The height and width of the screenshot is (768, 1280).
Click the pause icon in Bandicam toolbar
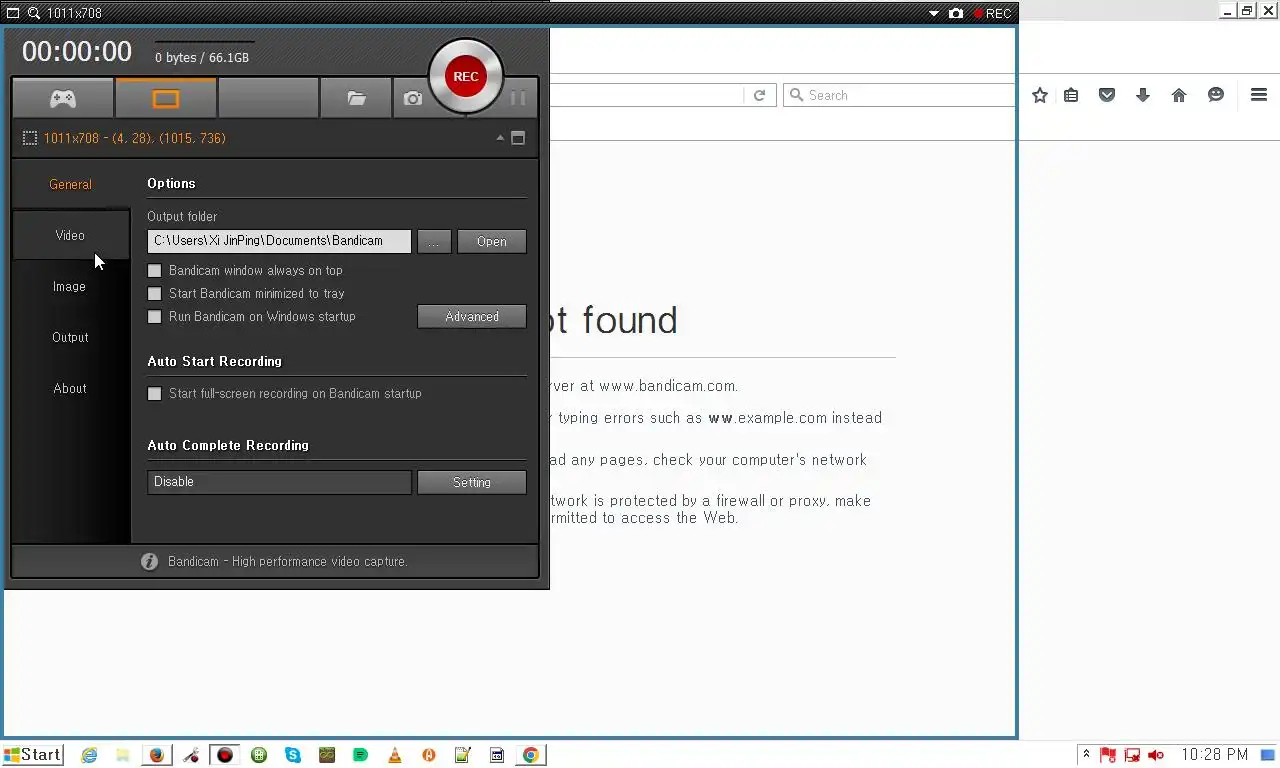pyautogui.click(x=517, y=98)
